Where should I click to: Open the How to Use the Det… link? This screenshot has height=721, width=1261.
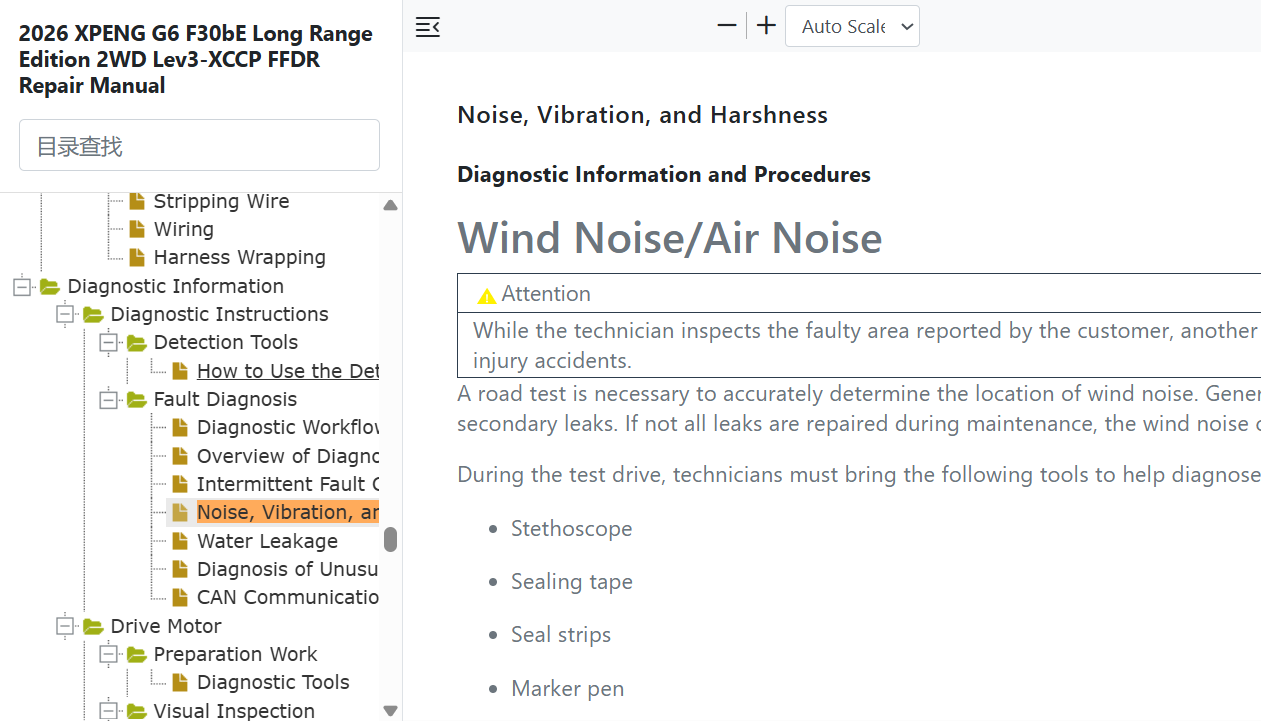tap(287, 371)
